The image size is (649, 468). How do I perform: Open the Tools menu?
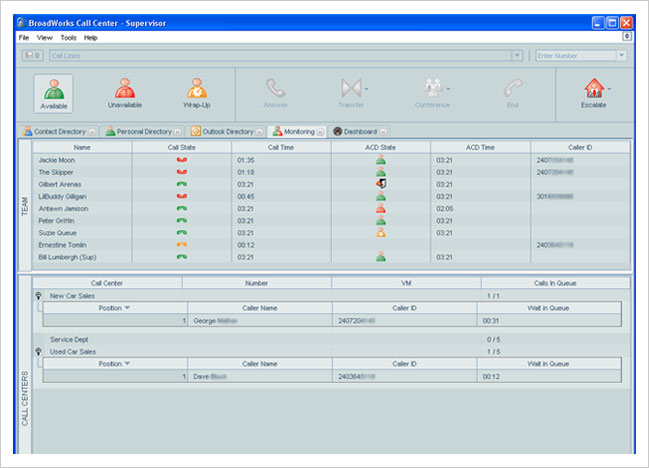pyautogui.click(x=68, y=37)
